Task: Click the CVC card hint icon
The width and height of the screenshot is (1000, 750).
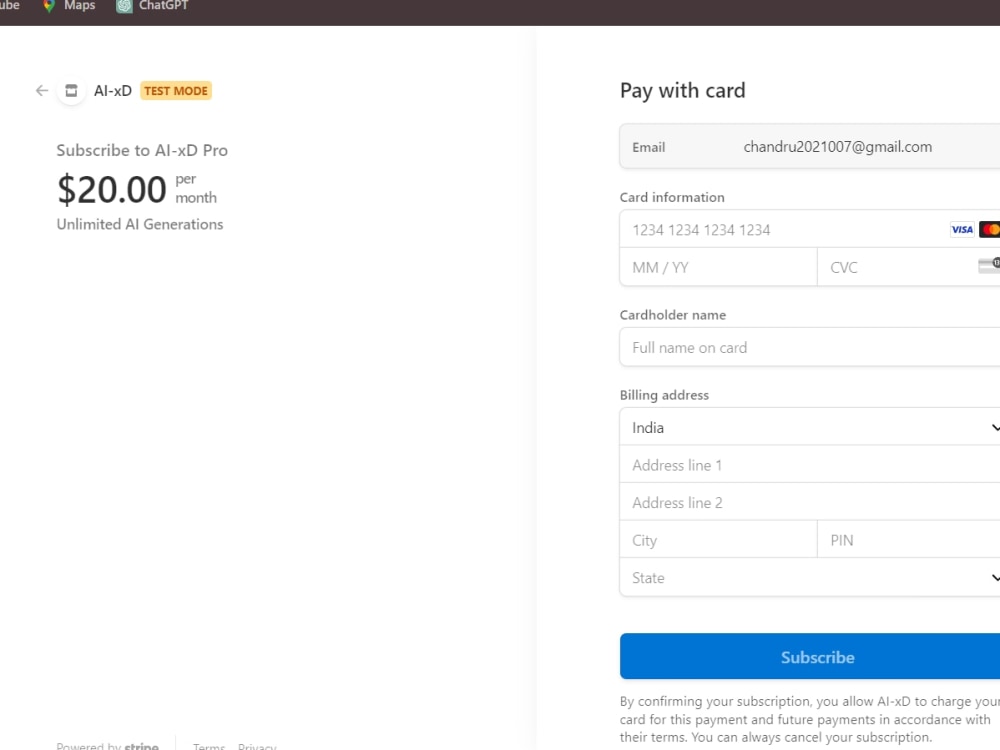Action: click(989, 265)
